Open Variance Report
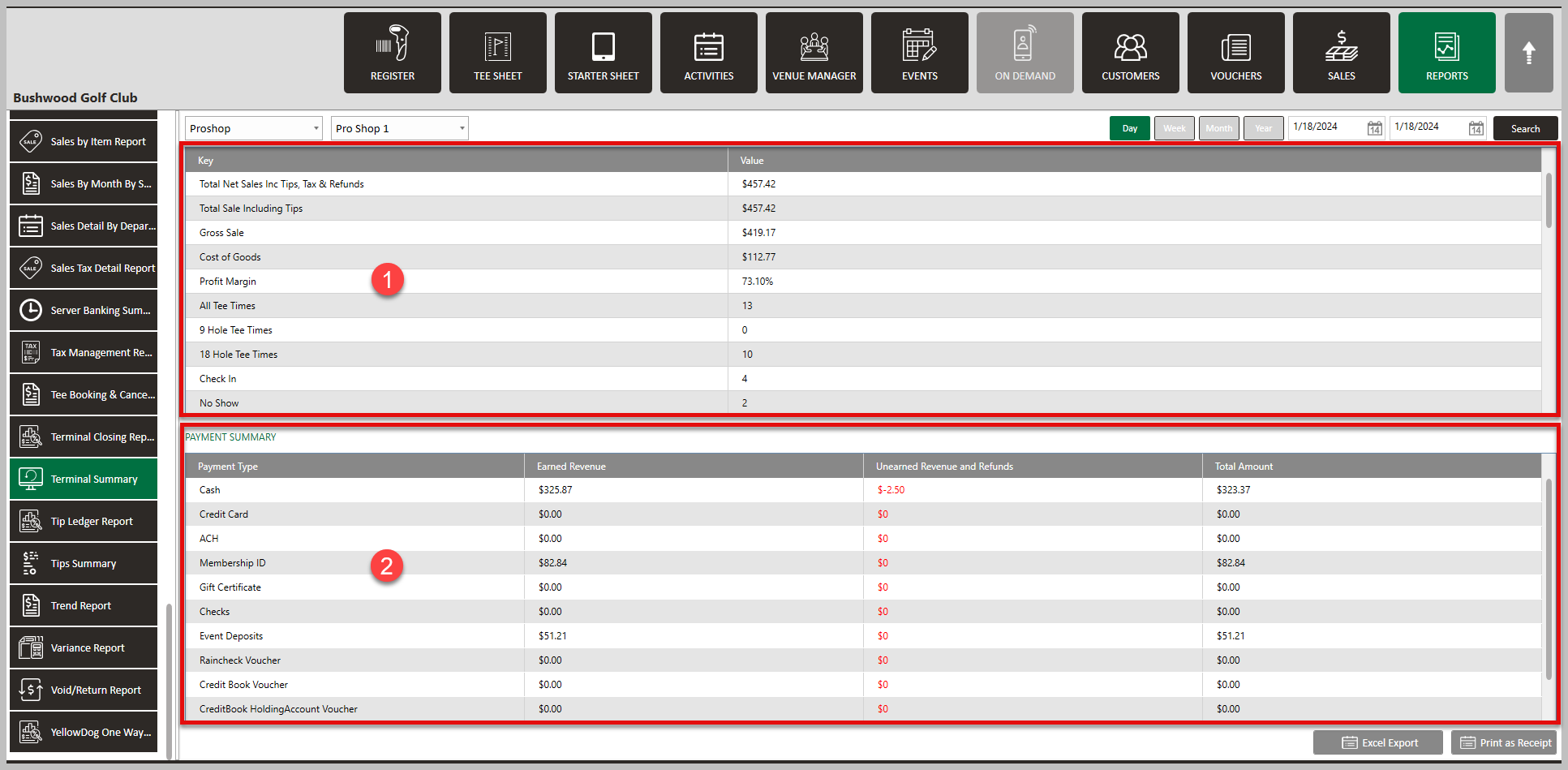The height and width of the screenshot is (770, 1568). 84,647
